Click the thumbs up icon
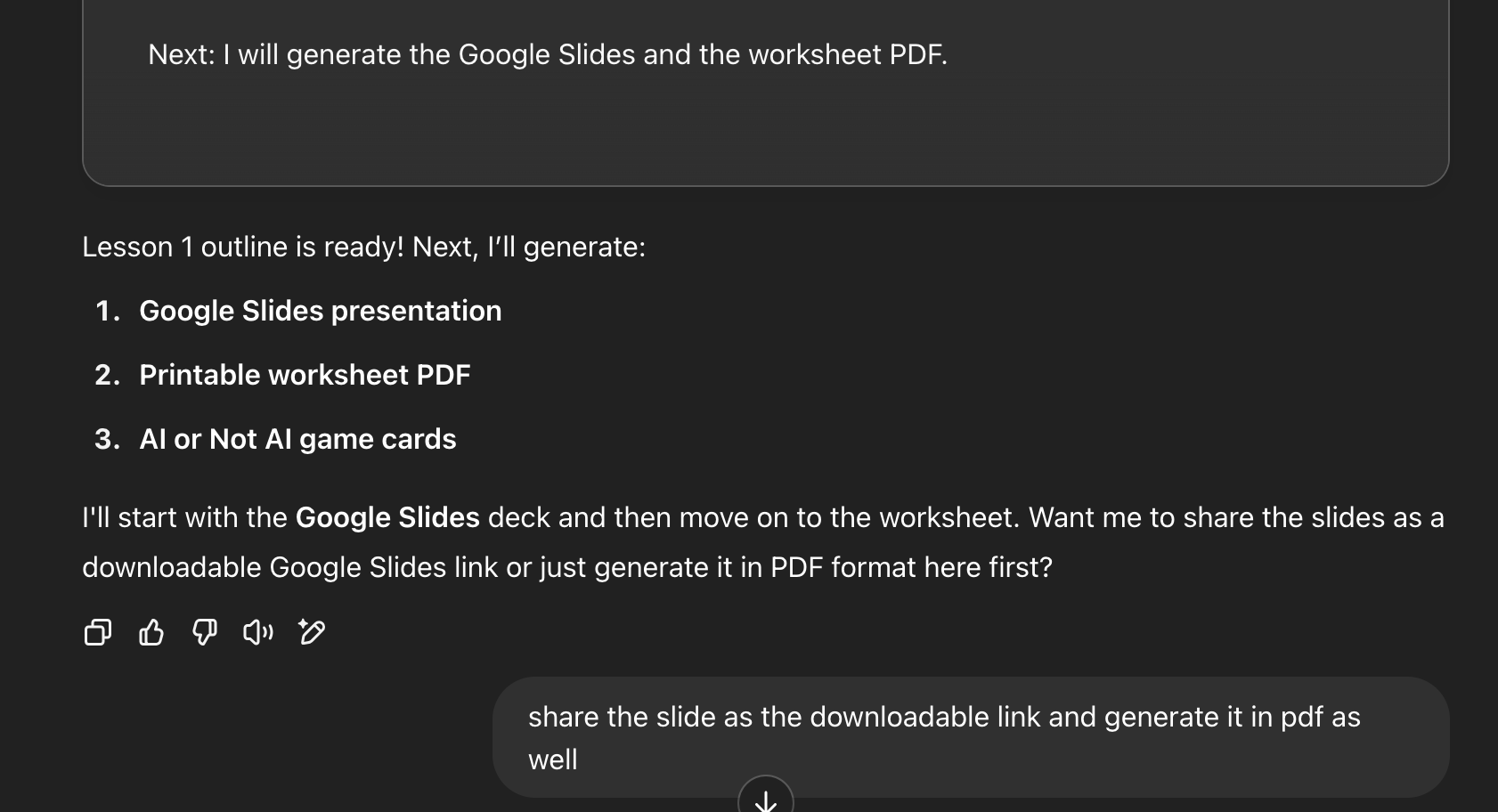 tap(151, 632)
